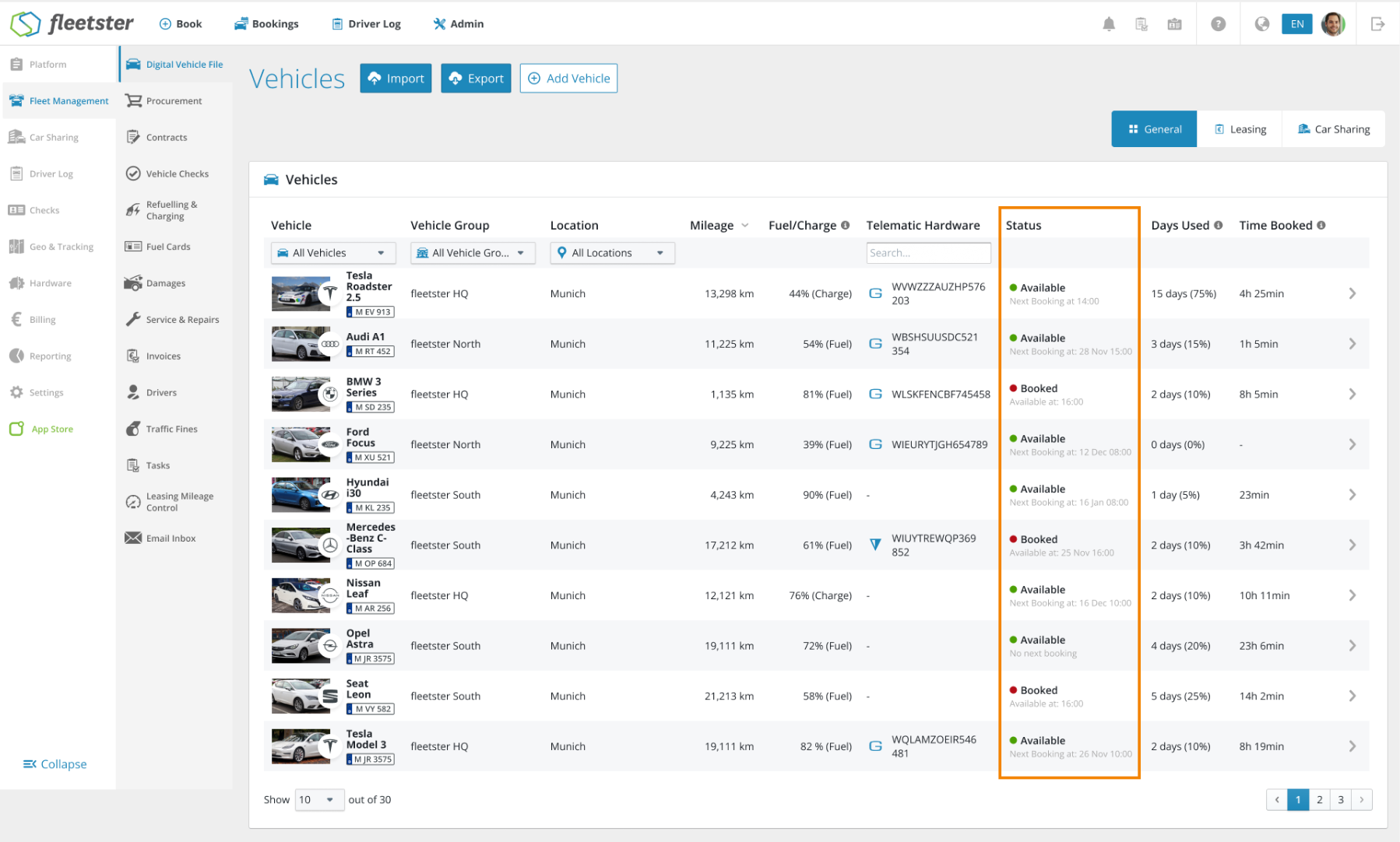This screenshot has height=842, width=1400.
Task: Switch language using EN button
Action: (x=1297, y=24)
